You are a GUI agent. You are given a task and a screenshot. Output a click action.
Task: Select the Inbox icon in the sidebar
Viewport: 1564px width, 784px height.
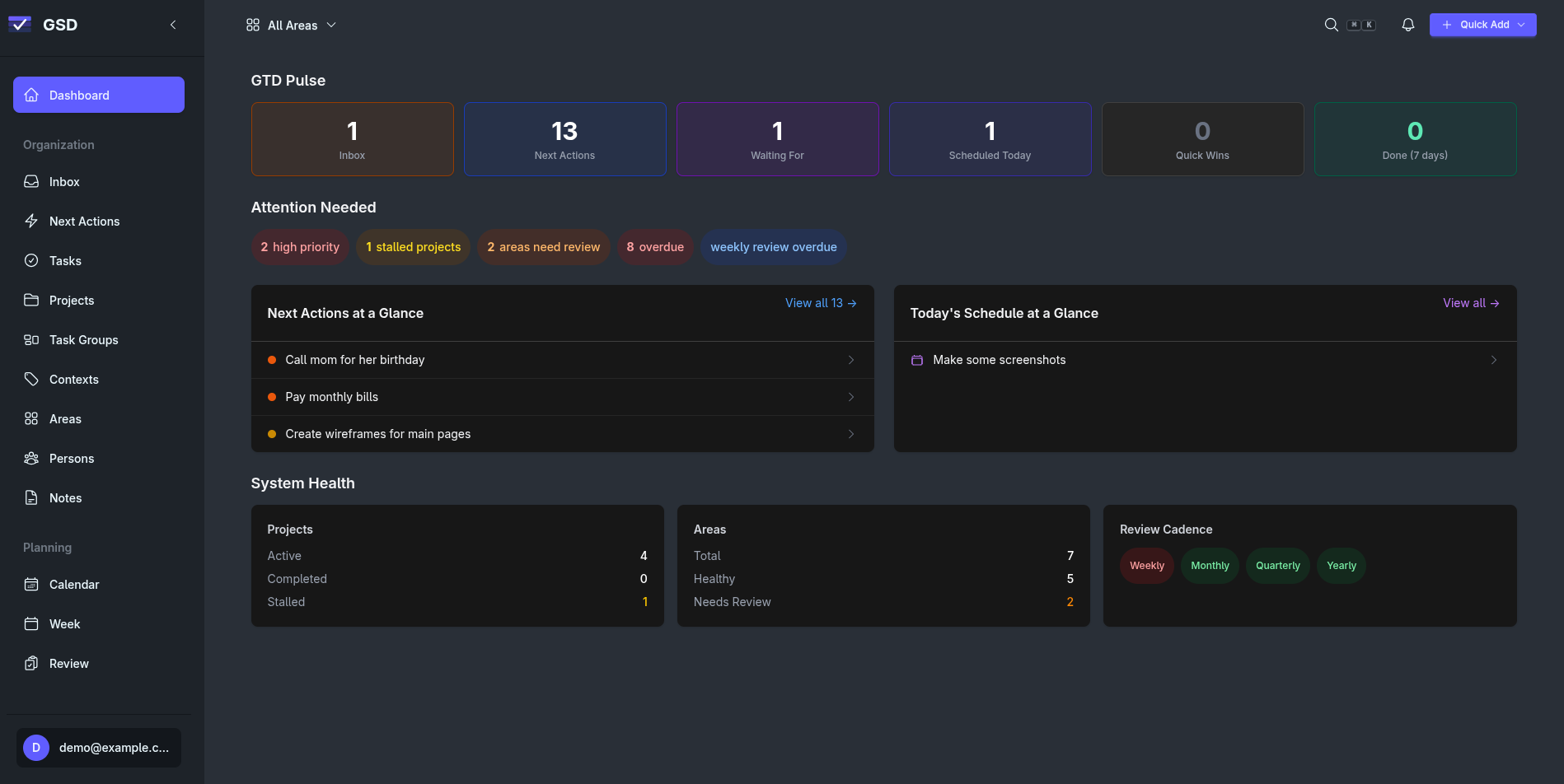(31, 181)
